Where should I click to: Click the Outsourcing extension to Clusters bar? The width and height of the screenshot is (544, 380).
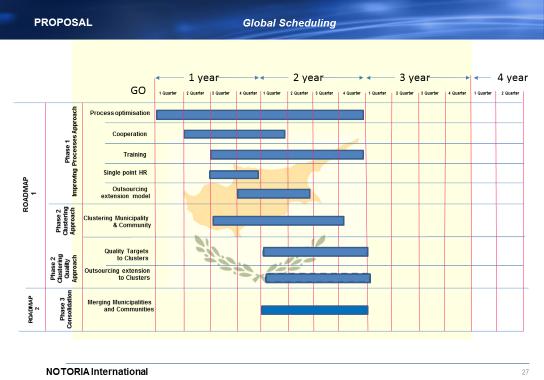318,278
